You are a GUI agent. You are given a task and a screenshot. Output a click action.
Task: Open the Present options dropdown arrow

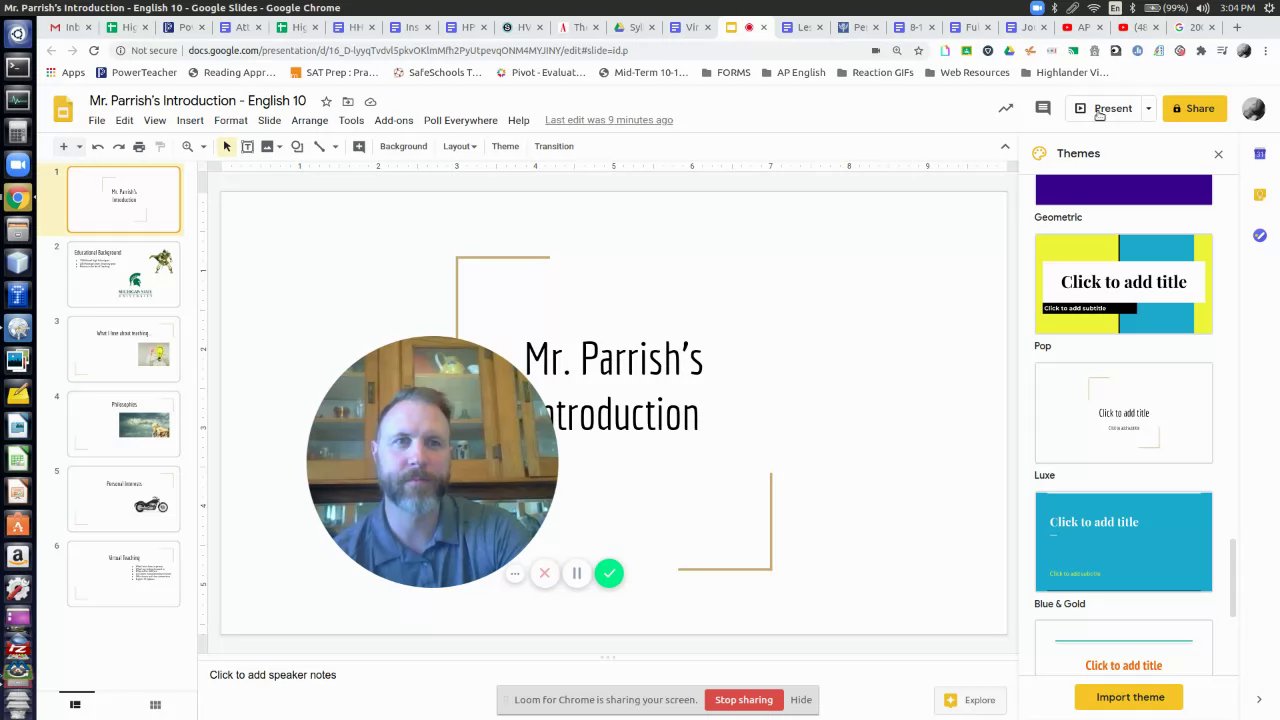pyautogui.click(x=1148, y=108)
